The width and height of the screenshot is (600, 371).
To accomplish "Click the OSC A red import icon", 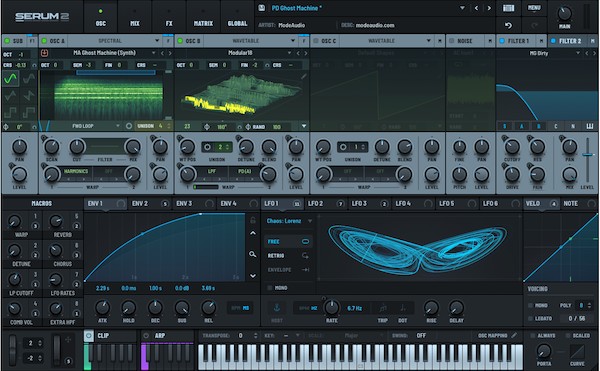I will tap(44, 53).
